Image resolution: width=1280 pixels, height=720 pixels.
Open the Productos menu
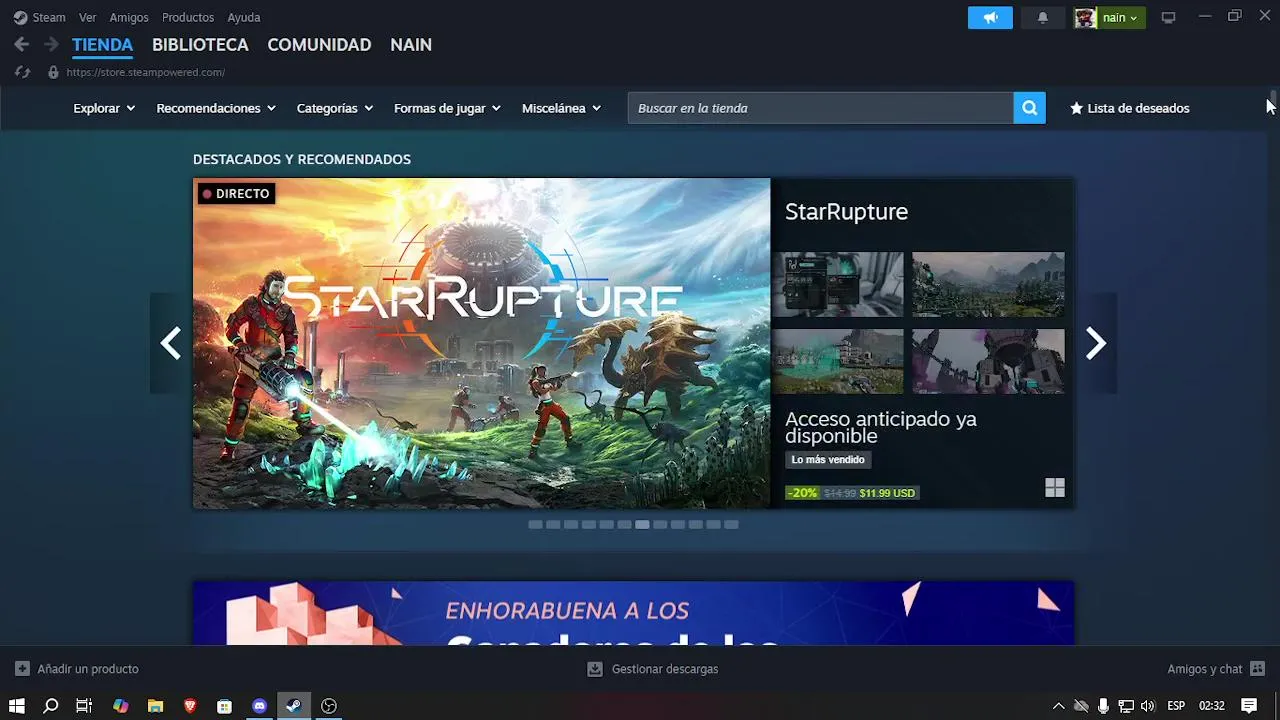[188, 18]
